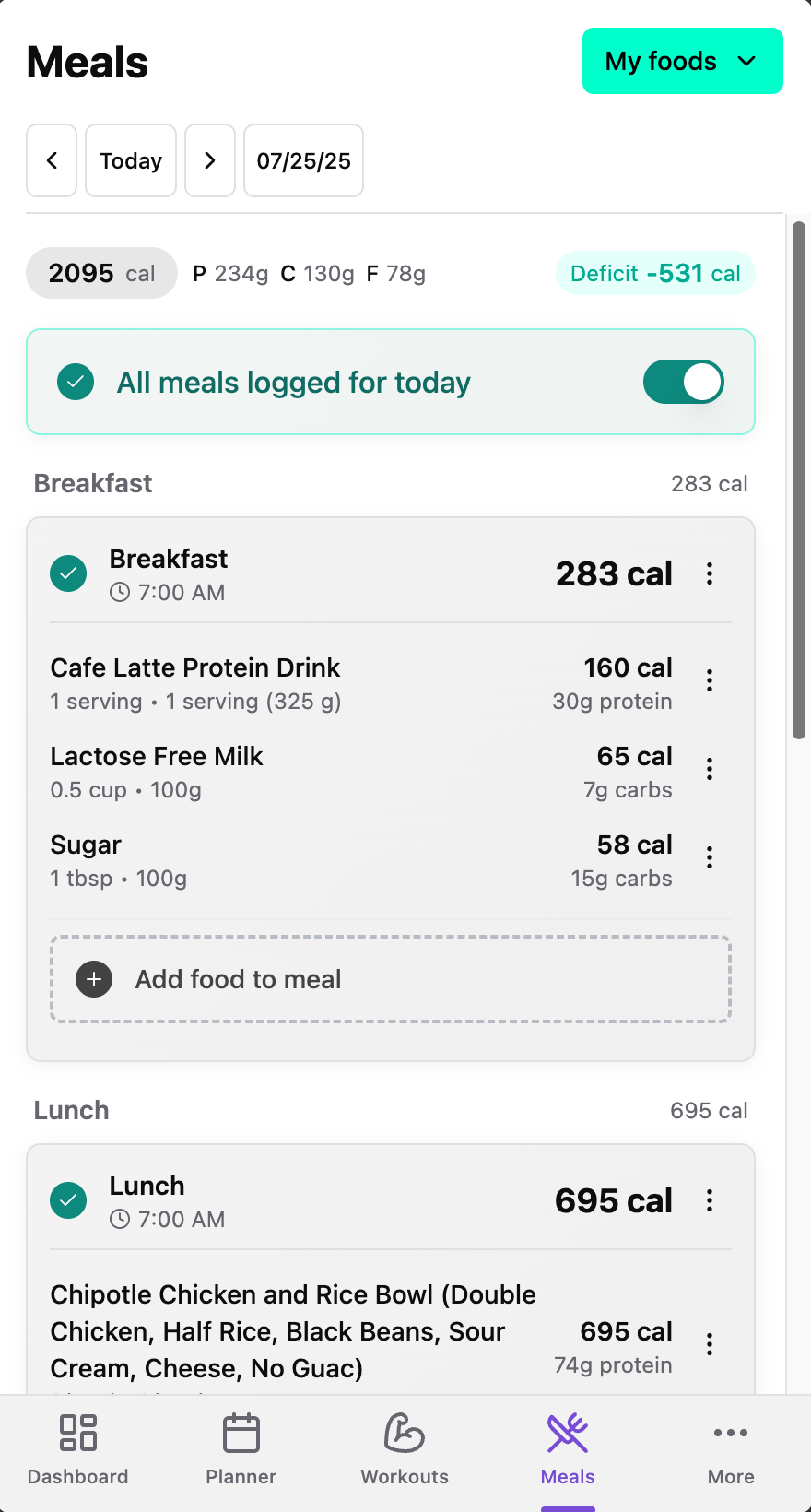The image size is (811, 1512).
Task: Select the Meals tab in bottom navigation
Action: (x=568, y=1449)
